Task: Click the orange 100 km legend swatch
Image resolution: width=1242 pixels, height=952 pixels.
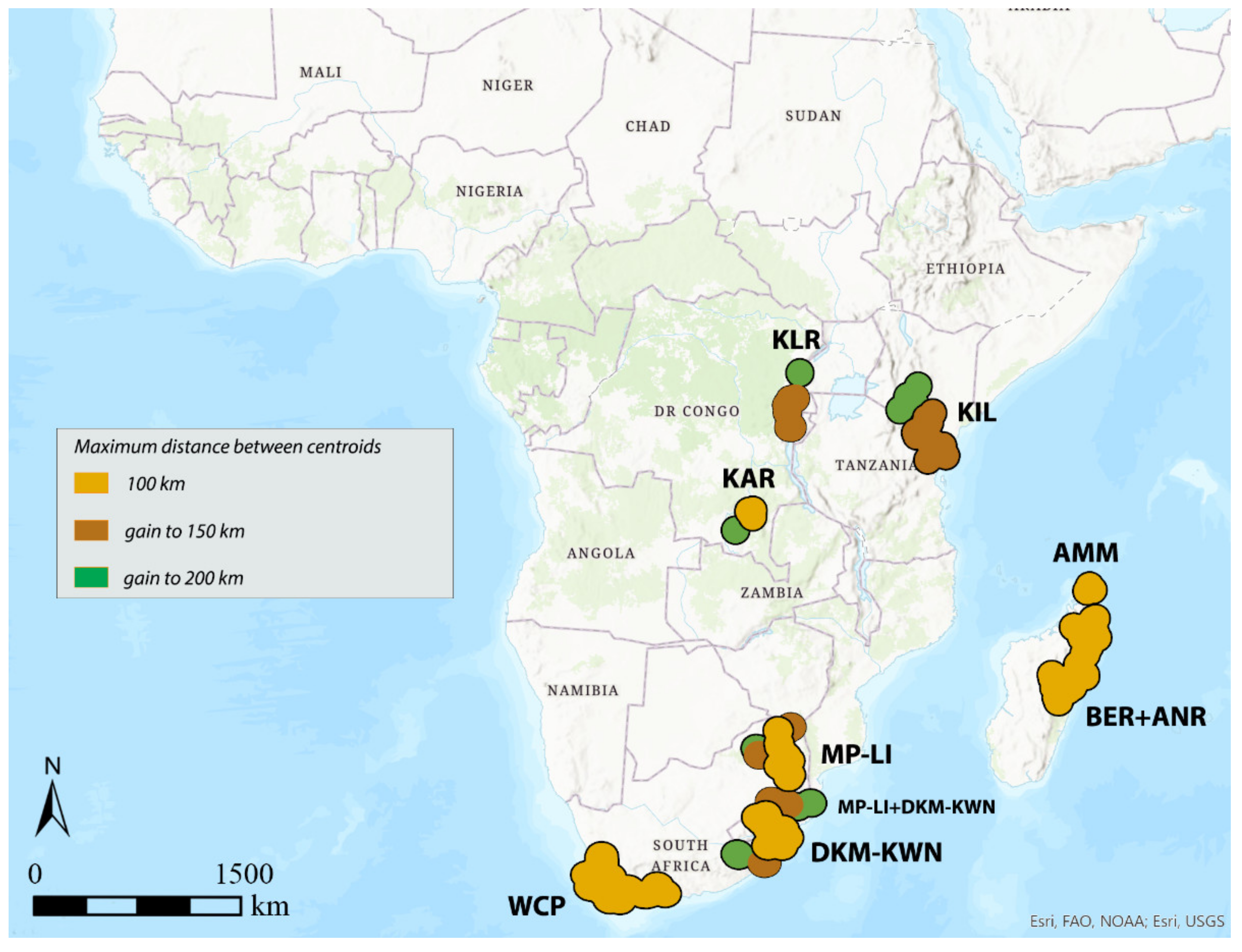Action: pyautogui.click(x=91, y=483)
